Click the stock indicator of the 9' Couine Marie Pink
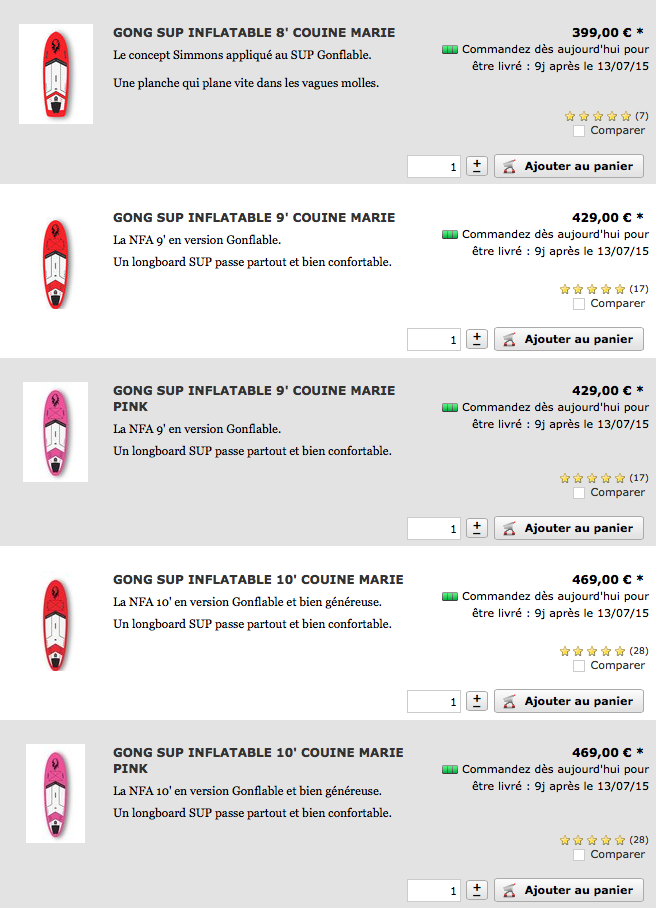Screen dimensions: 657x908 tap(450, 408)
